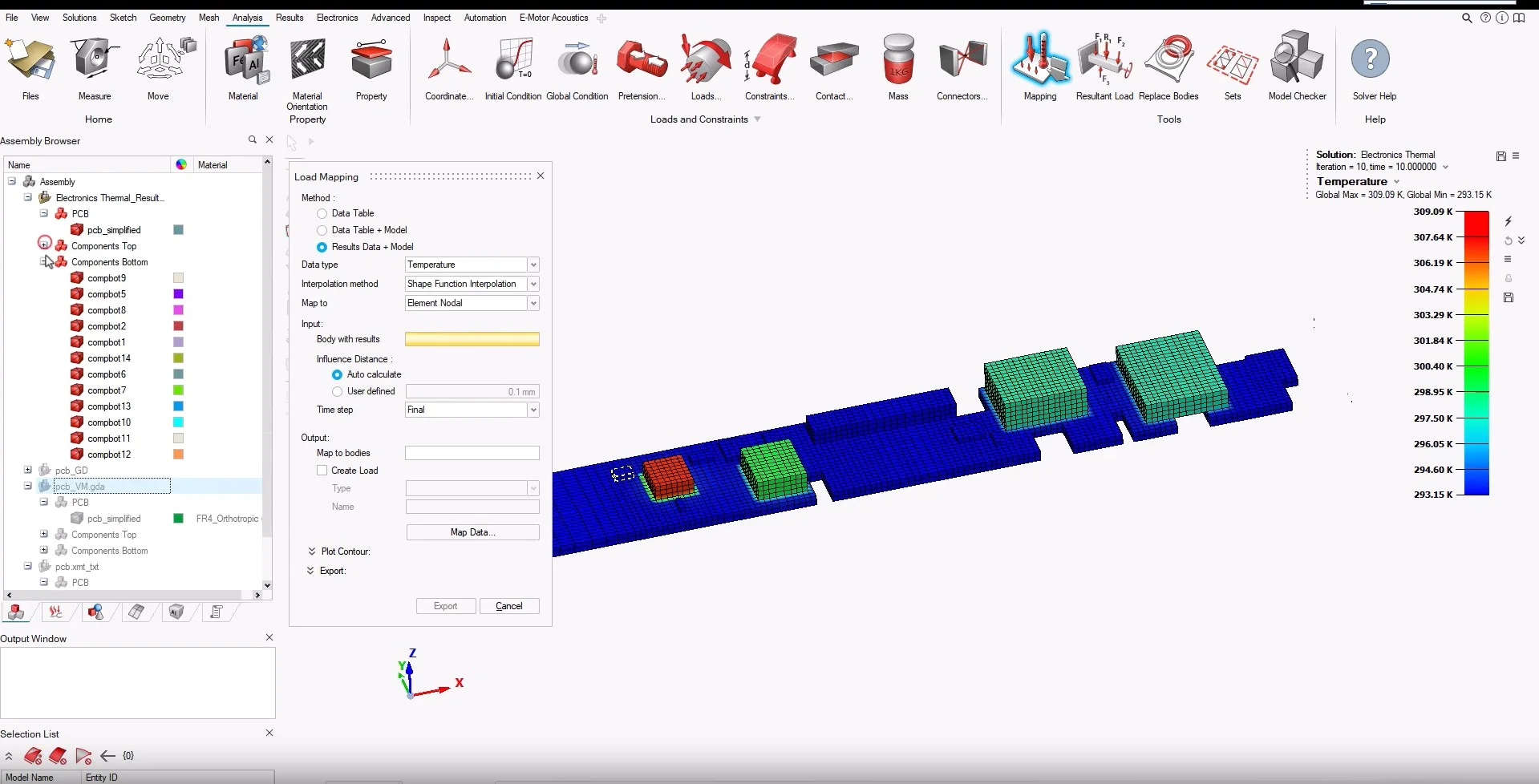
Task: Choose User defined influence distance
Action: (x=337, y=391)
